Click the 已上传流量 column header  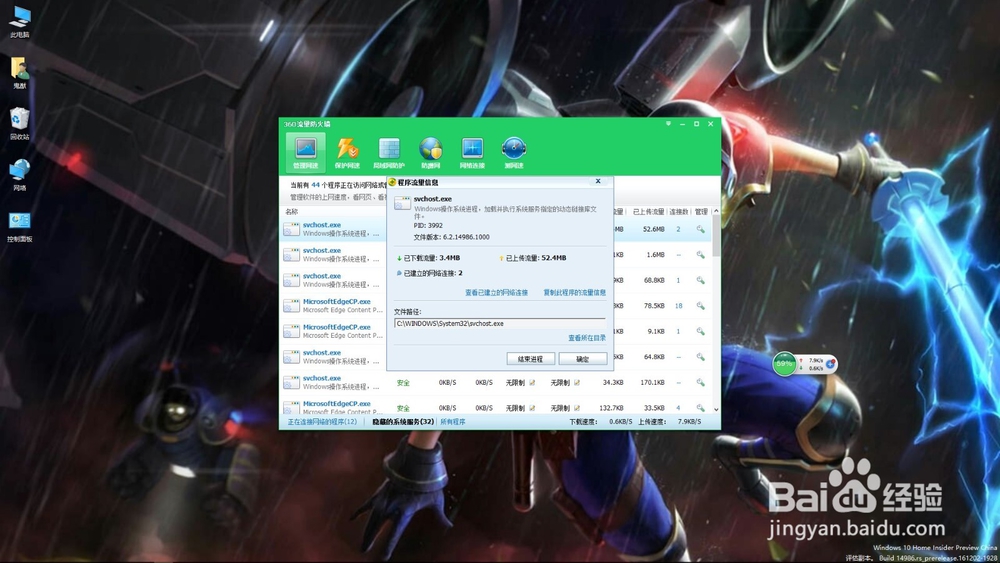coord(648,212)
